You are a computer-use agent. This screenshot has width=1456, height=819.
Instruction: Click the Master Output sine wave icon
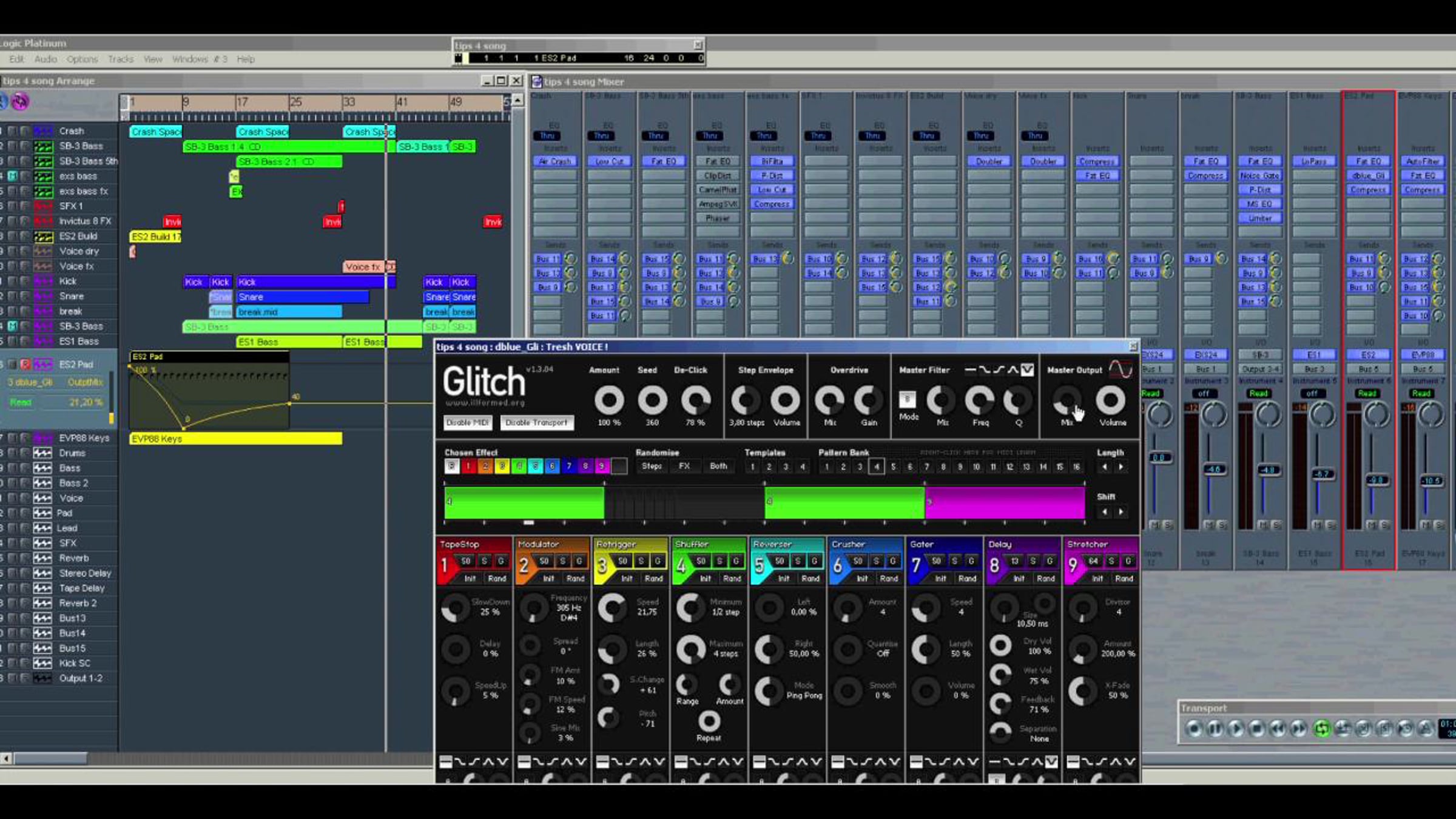pos(1121,369)
